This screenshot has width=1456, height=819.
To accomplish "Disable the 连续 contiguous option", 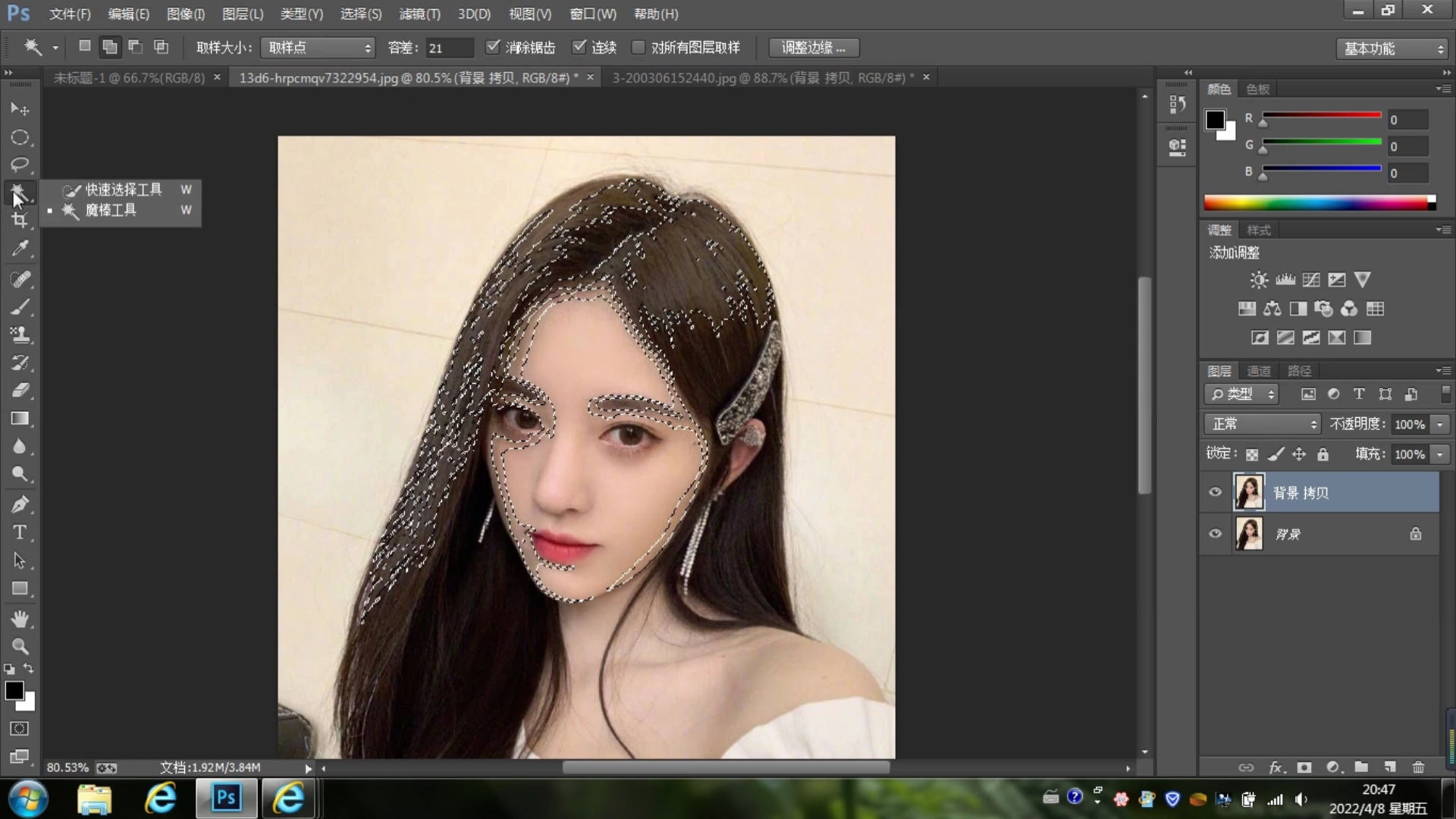I will (x=580, y=47).
